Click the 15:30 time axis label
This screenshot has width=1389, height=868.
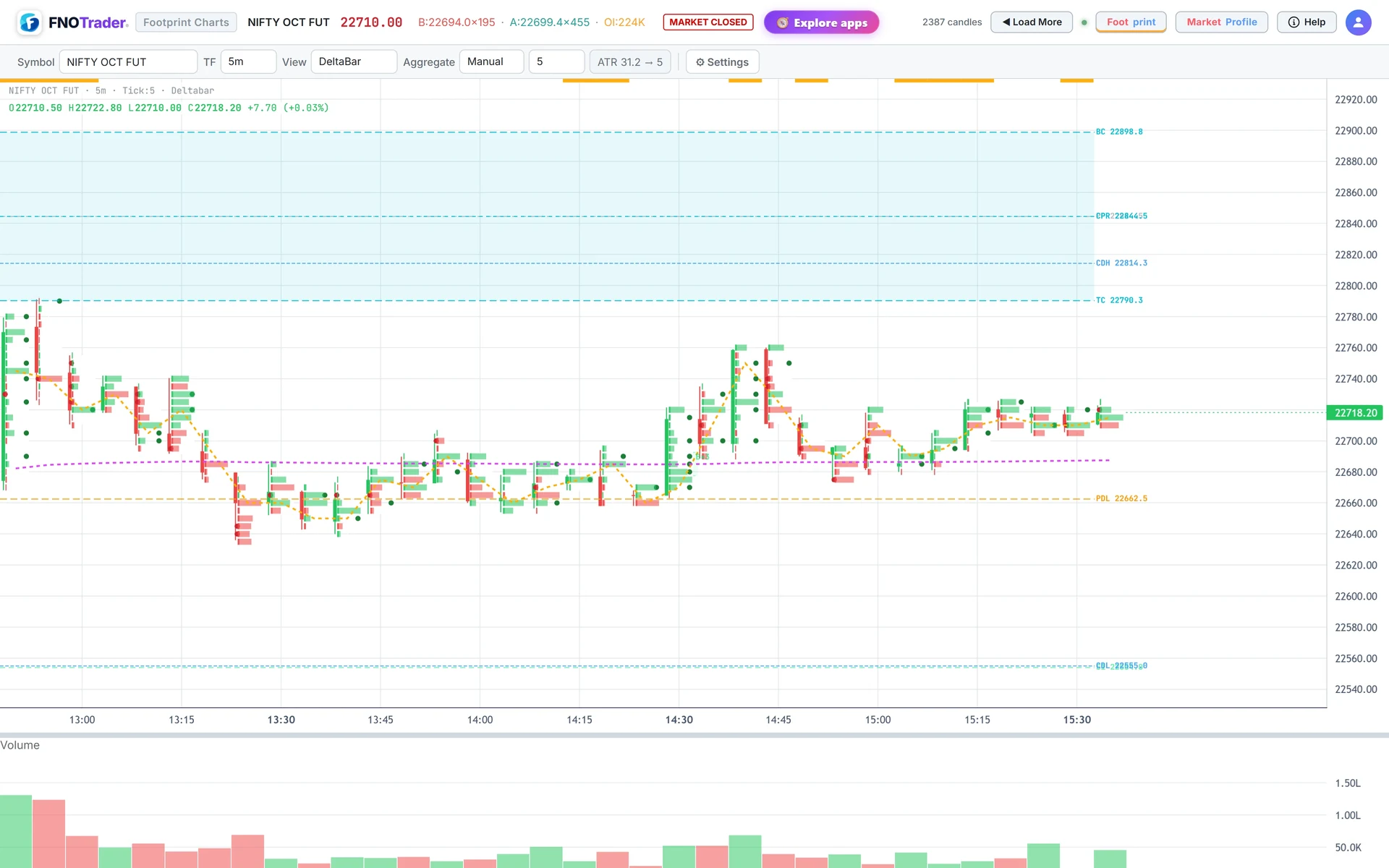(1077, 720)
